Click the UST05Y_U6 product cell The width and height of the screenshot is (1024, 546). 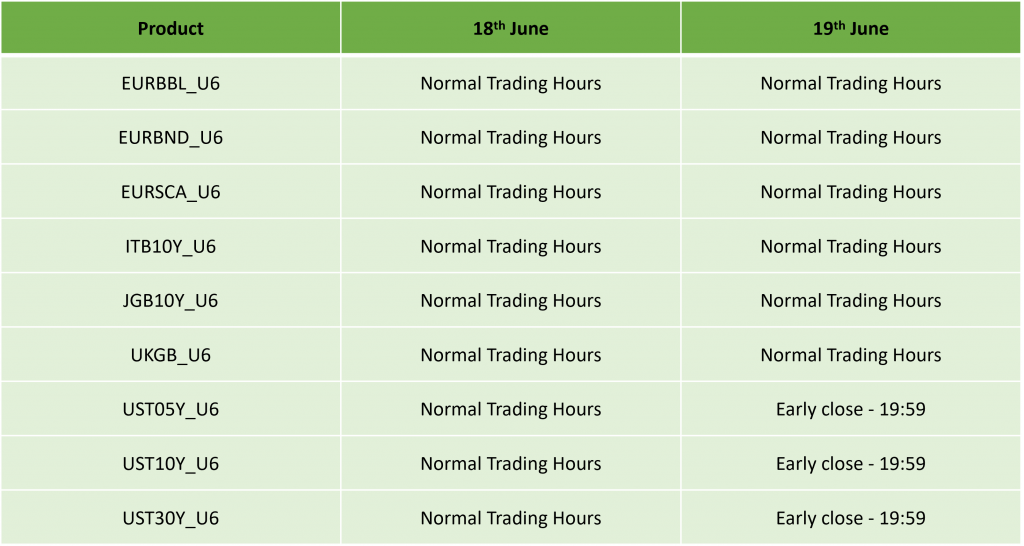(x=170, y=409)
